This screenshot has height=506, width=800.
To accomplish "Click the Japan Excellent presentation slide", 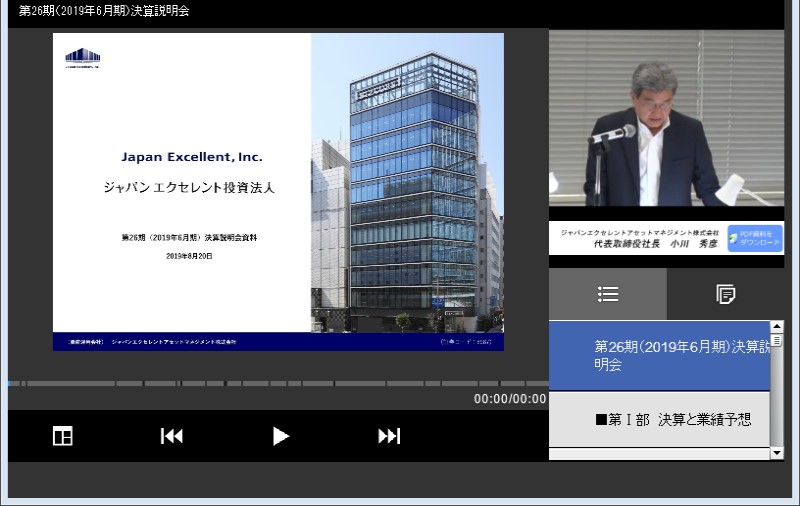I will tap(279, 192).
